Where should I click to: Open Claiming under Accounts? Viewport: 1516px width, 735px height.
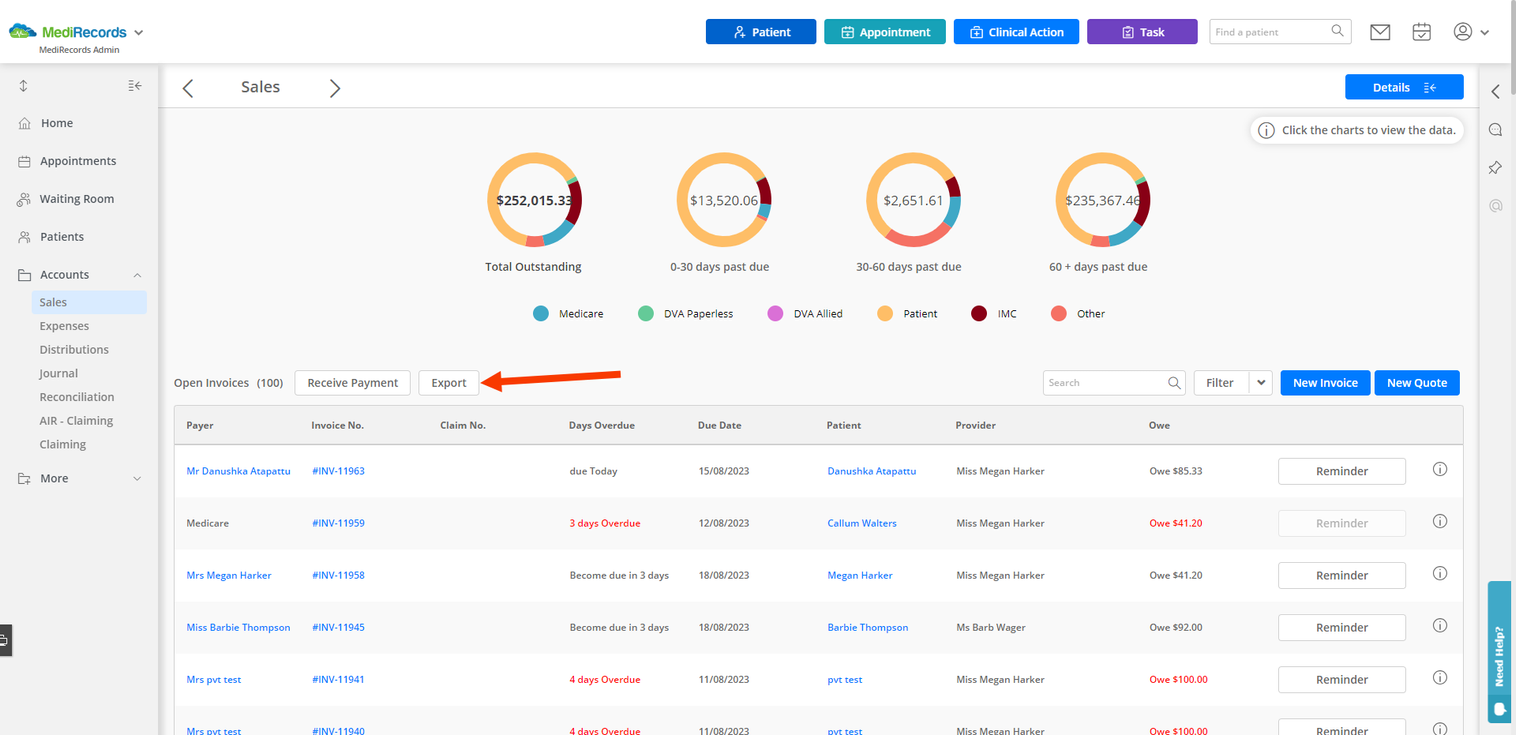tap(63, 444)
